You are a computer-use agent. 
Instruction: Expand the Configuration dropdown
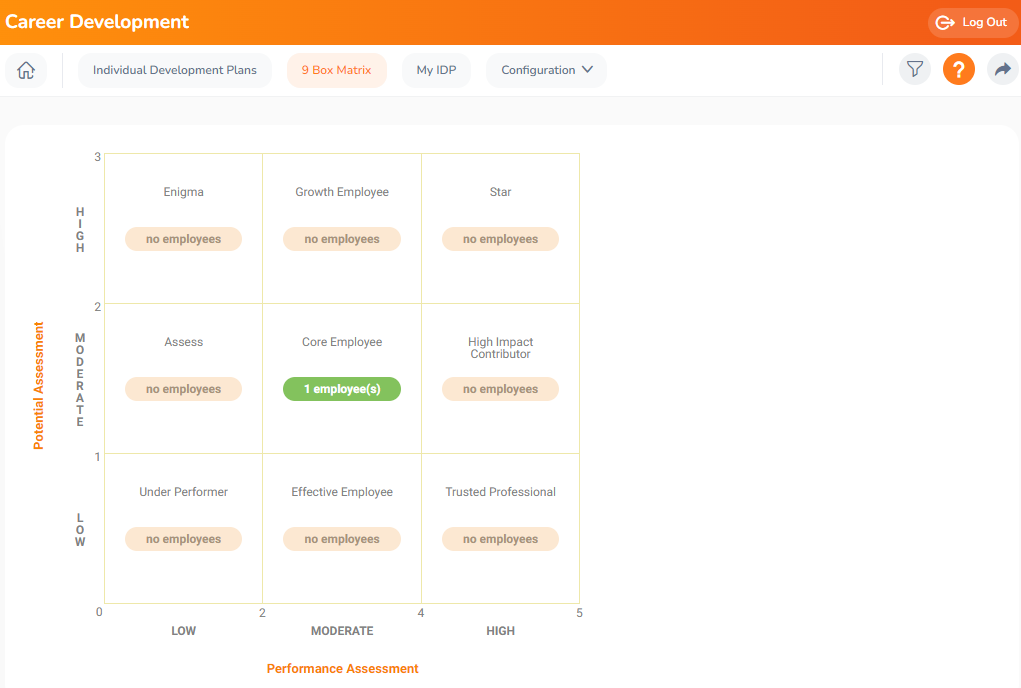pyautogui.click(x=546, y=70)
